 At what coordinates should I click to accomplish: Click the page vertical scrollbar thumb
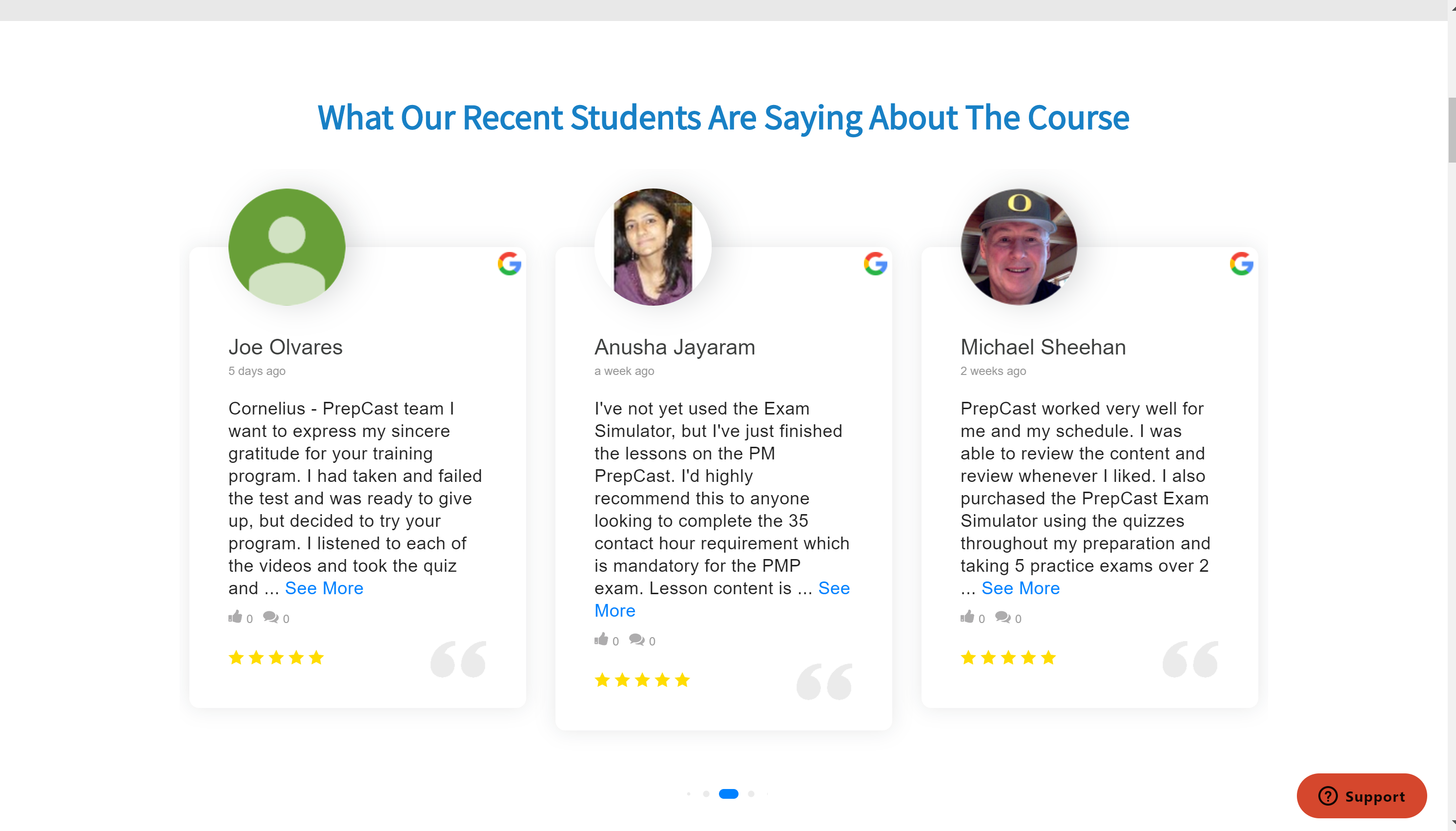click(x=1452, y=130)
